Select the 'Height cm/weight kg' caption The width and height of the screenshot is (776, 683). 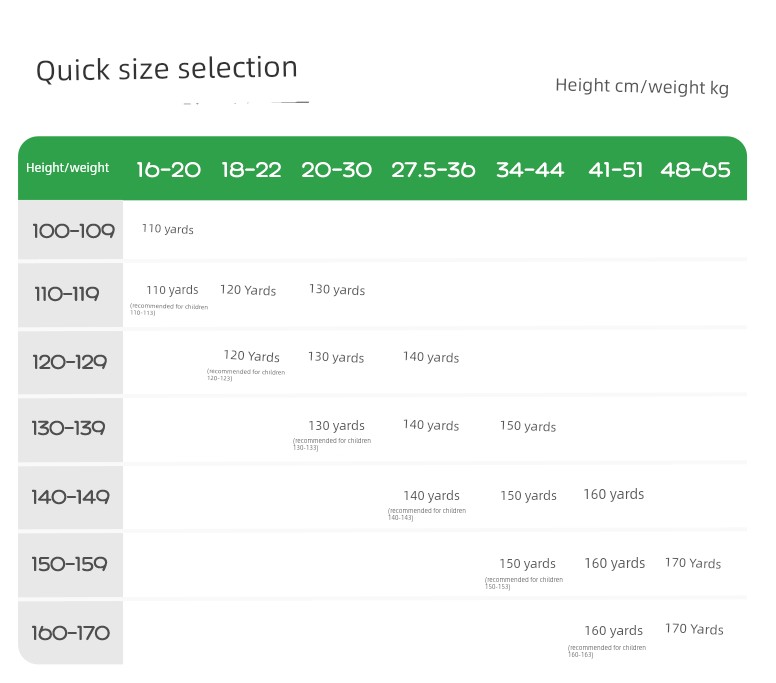[x=642, y=86]
